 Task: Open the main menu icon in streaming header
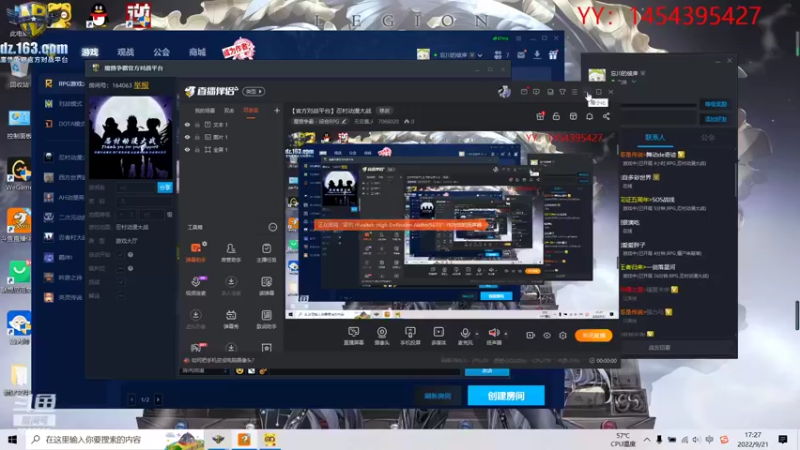click(574, 92)
